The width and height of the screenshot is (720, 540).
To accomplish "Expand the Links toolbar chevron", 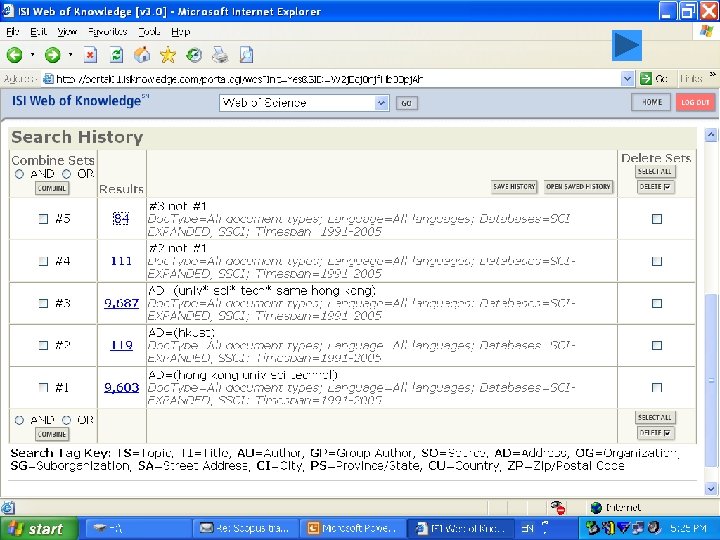I will click(713, 74).
